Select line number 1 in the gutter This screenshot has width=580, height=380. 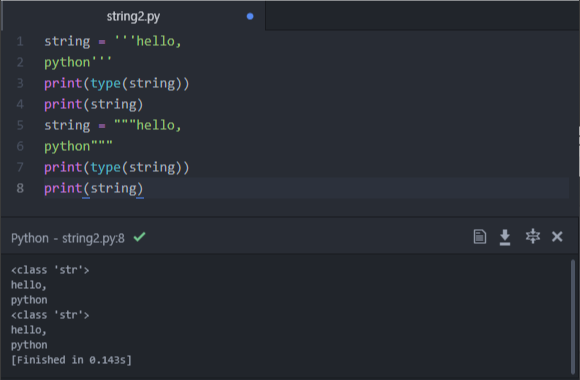pyautogui.click(x=20, y=41)
